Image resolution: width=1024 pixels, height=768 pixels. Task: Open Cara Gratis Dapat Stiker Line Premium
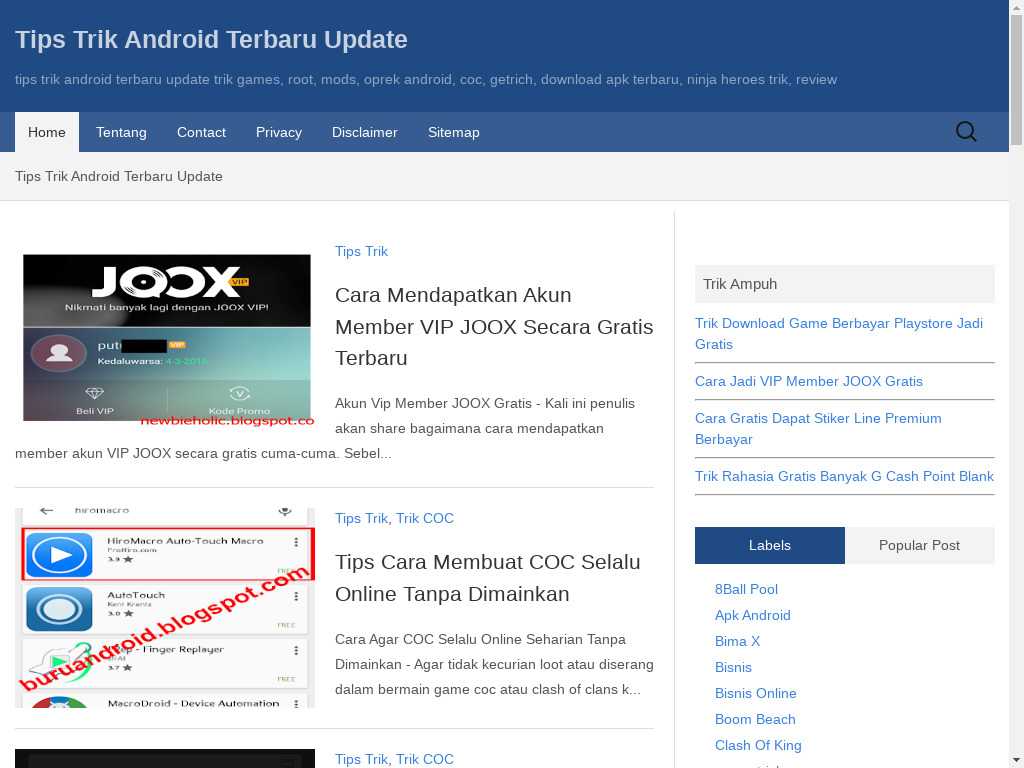(818, 429)
